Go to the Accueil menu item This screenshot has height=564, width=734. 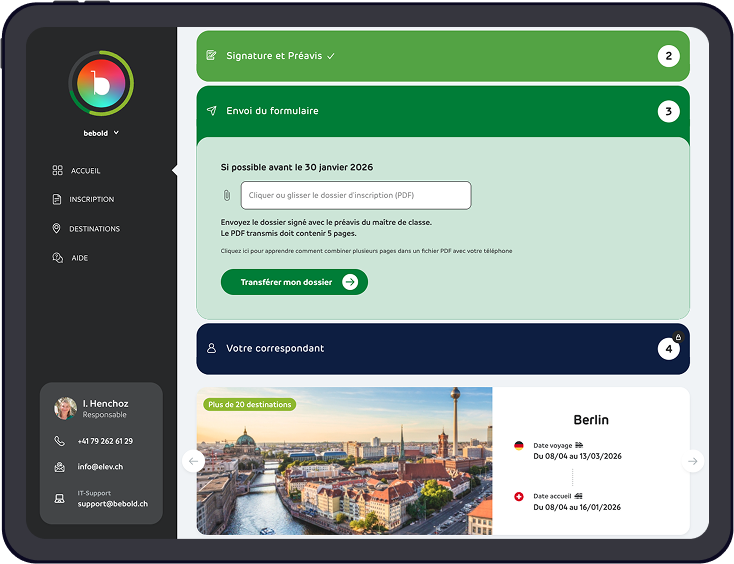(x=85, y=171)
